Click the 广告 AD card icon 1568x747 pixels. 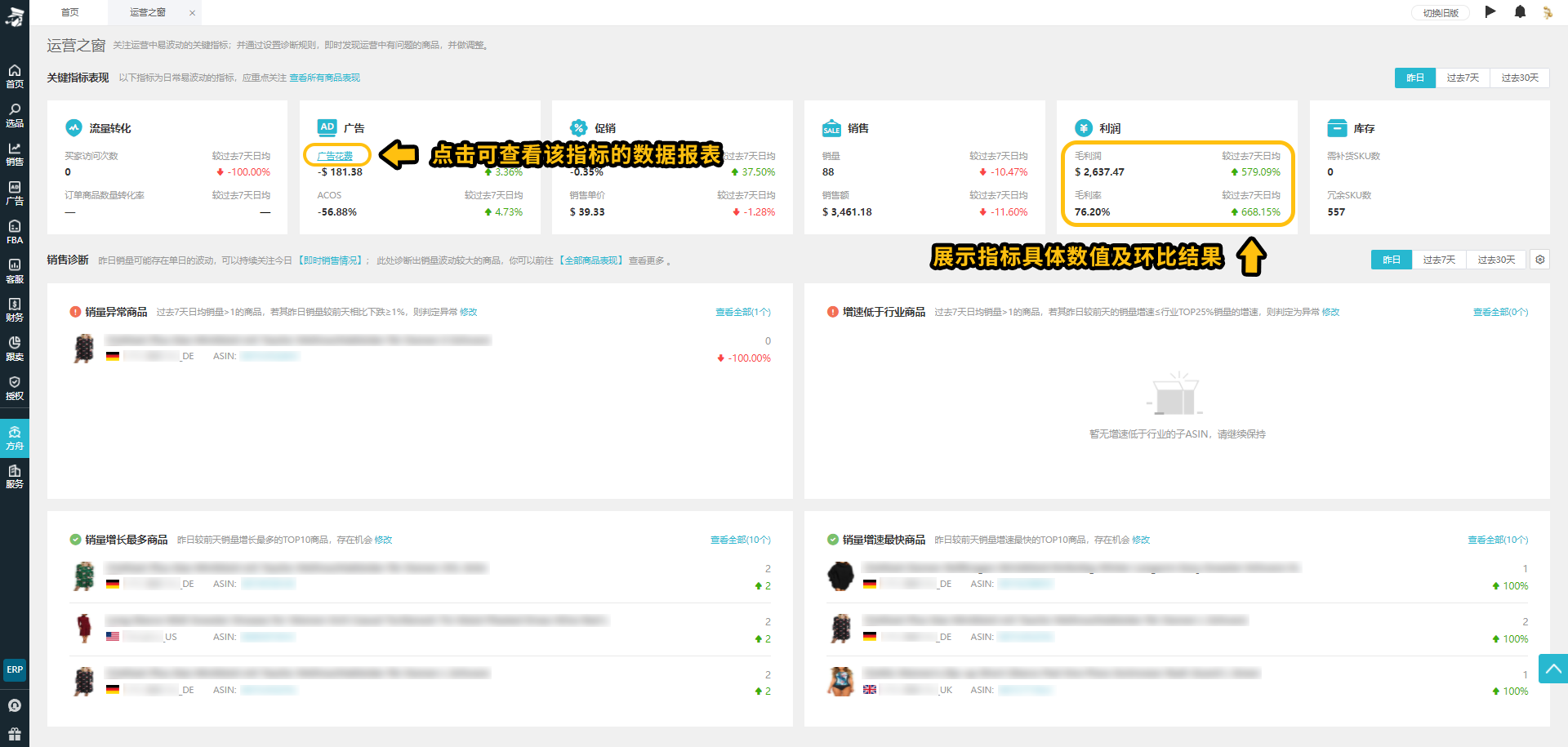click(327, 127)
